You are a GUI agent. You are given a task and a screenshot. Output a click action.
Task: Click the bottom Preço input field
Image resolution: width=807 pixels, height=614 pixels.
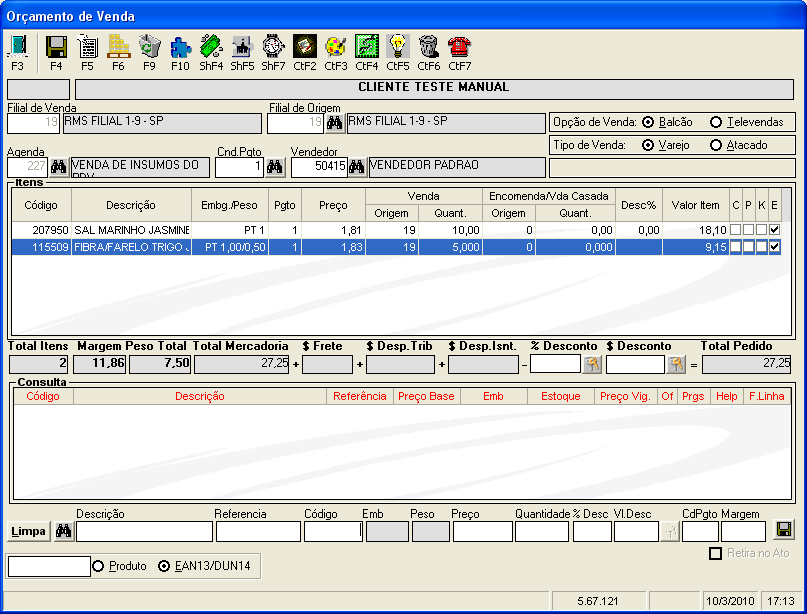pyautogui.click(x=483, y=532)
